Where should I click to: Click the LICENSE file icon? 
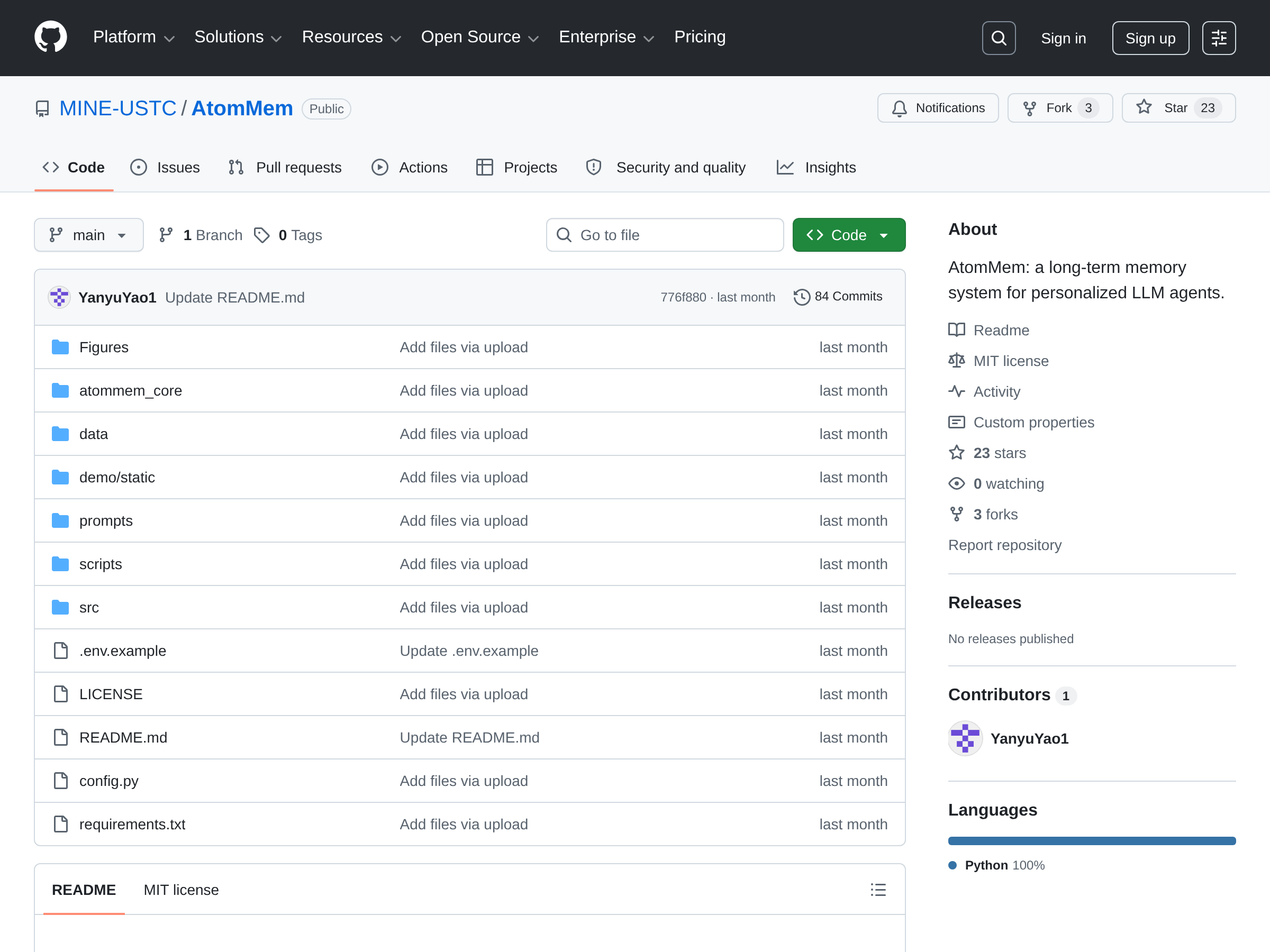[60, 694]
